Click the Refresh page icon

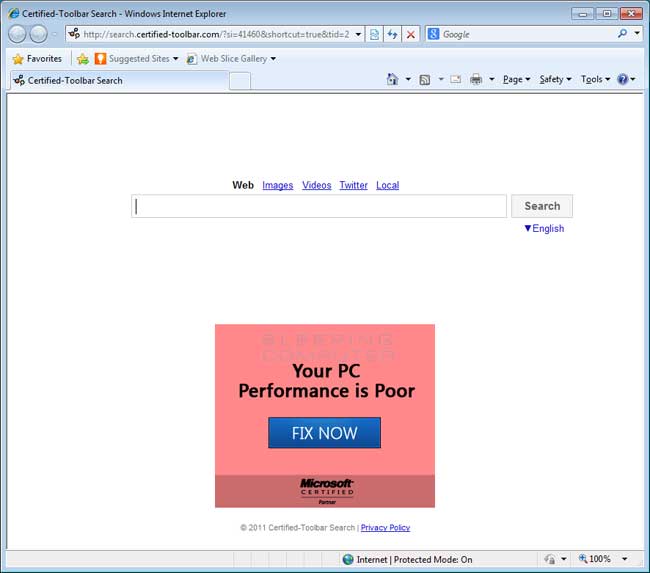(392, 34)
